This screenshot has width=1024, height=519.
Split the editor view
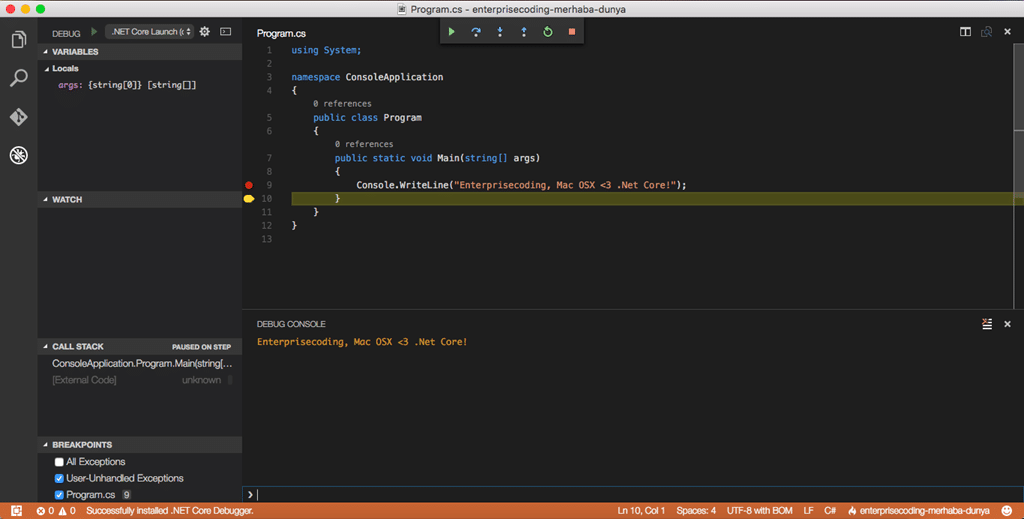pyautogui.click(x=965, y=31)
